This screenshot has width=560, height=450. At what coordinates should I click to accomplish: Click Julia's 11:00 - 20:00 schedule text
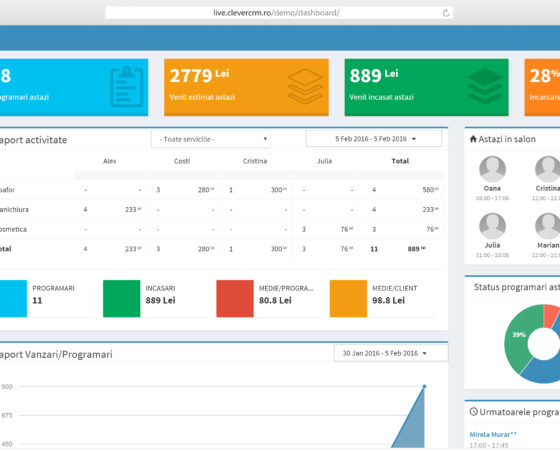(492, 255)
